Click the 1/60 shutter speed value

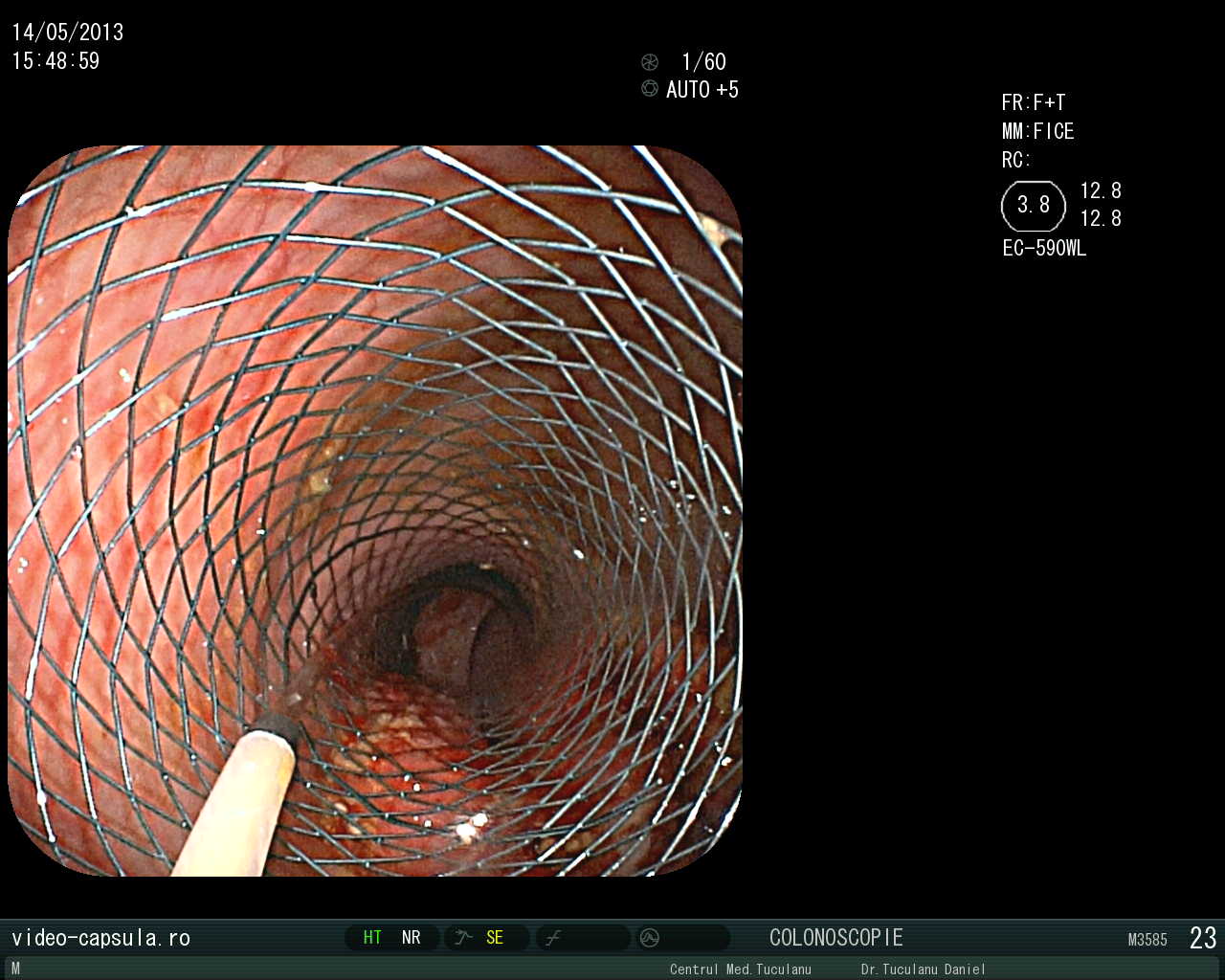tap(703, 62)
